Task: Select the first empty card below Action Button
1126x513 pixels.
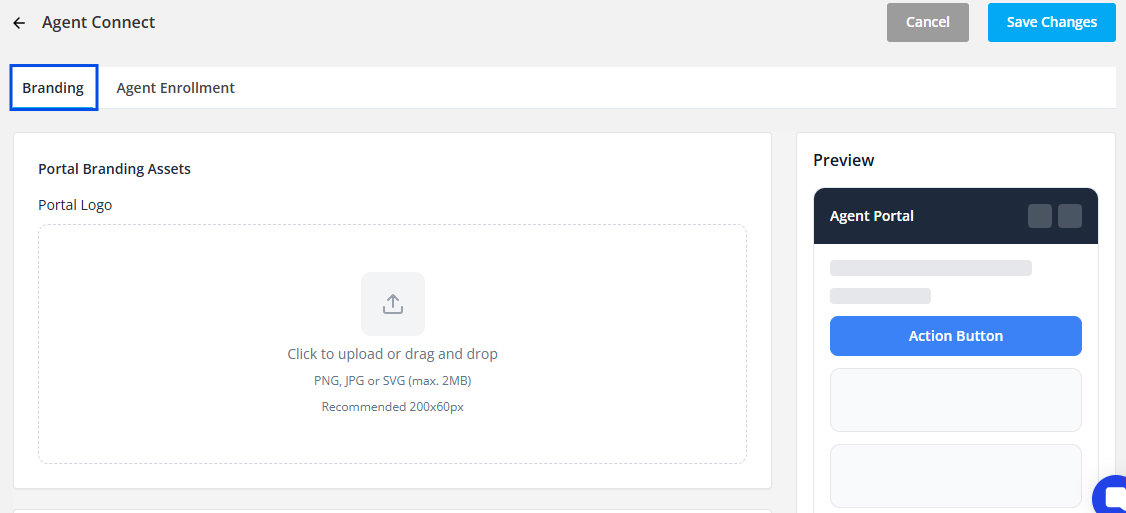Action: (x=956, y=400)
